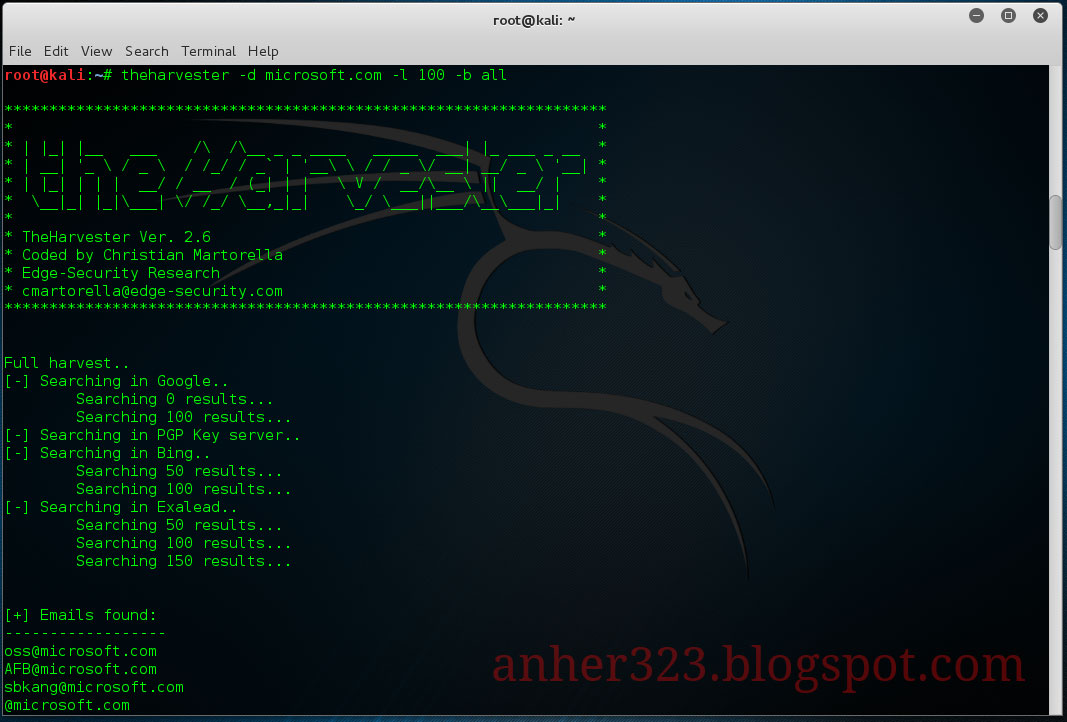Open the Terminal menu
The width and height of the screenshot is (1067, 722).
point(208,51)
